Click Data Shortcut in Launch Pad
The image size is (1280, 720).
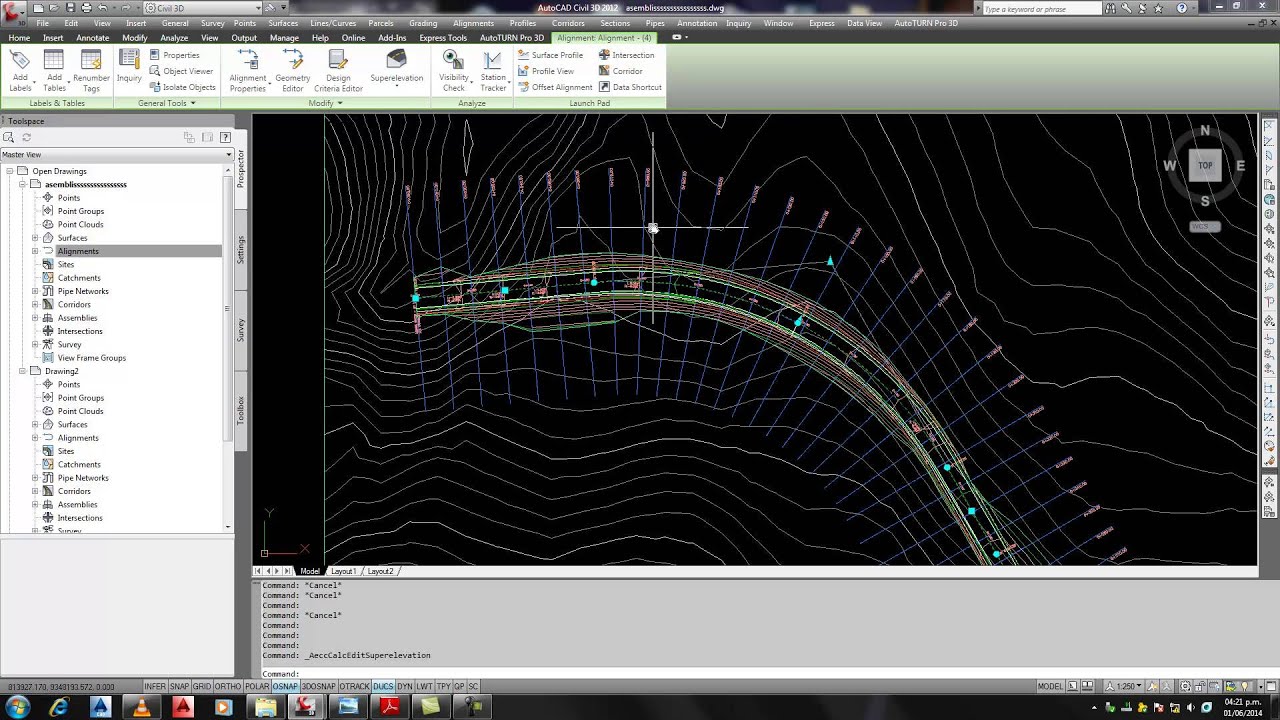point(630,87)
